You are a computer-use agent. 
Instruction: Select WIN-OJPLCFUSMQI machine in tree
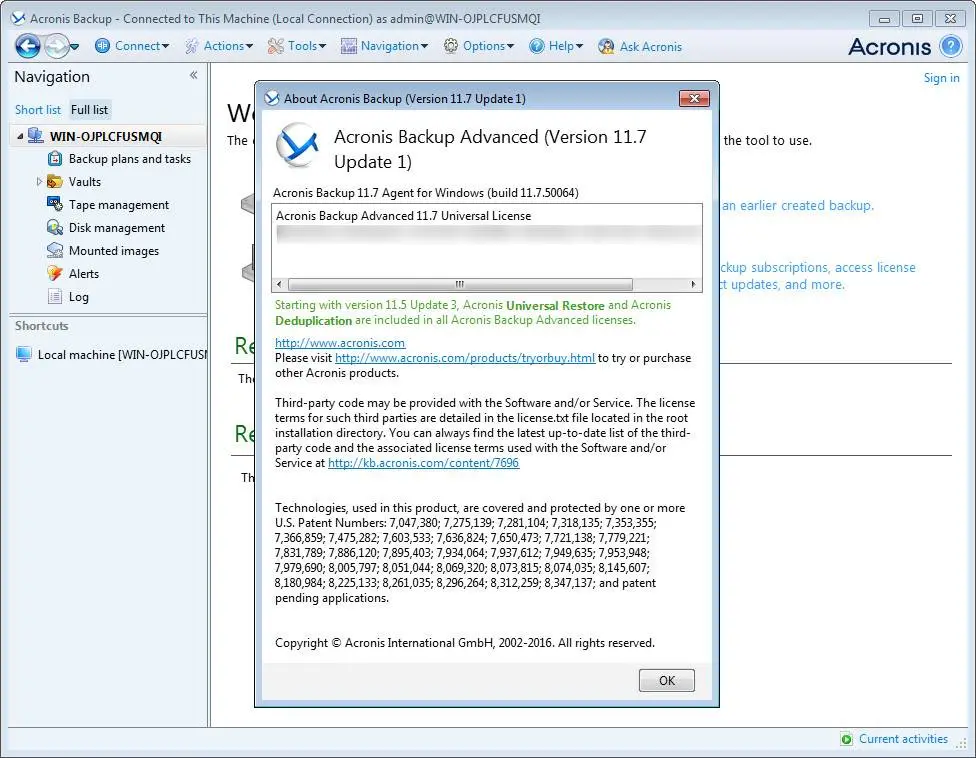pos(106,136)
